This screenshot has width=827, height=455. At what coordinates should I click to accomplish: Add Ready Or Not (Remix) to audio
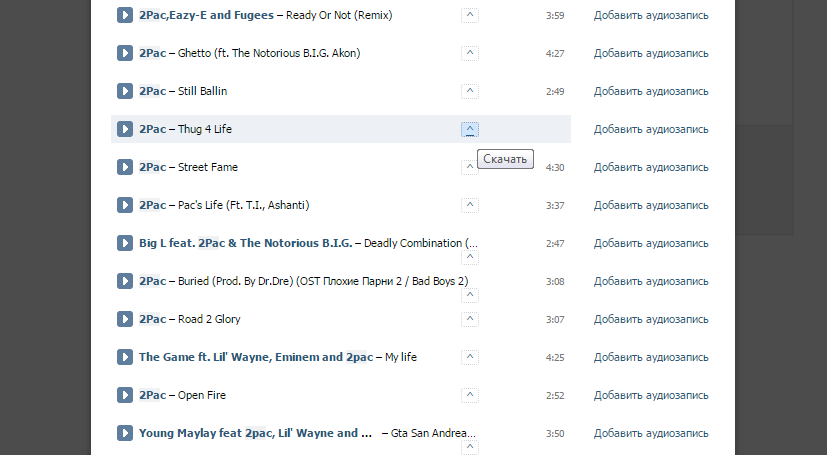coord(651,16)
